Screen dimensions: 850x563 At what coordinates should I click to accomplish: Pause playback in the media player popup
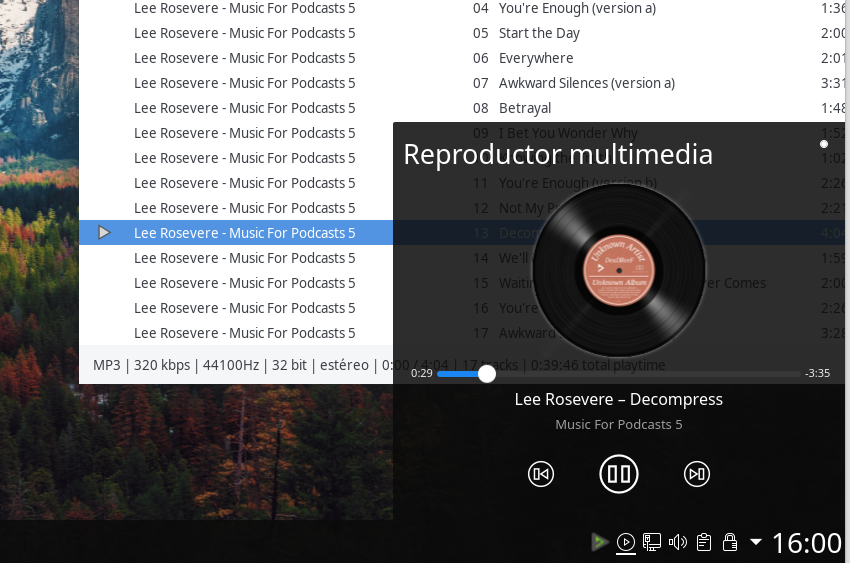(619, 474)
